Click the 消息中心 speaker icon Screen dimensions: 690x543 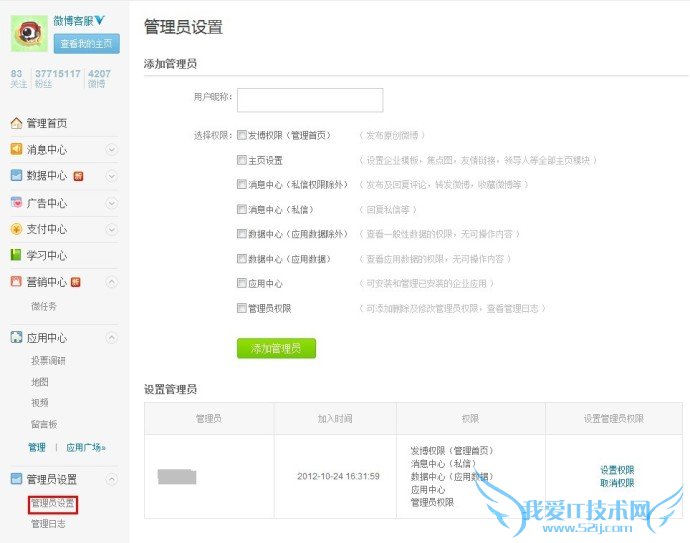tap(16, 149)
